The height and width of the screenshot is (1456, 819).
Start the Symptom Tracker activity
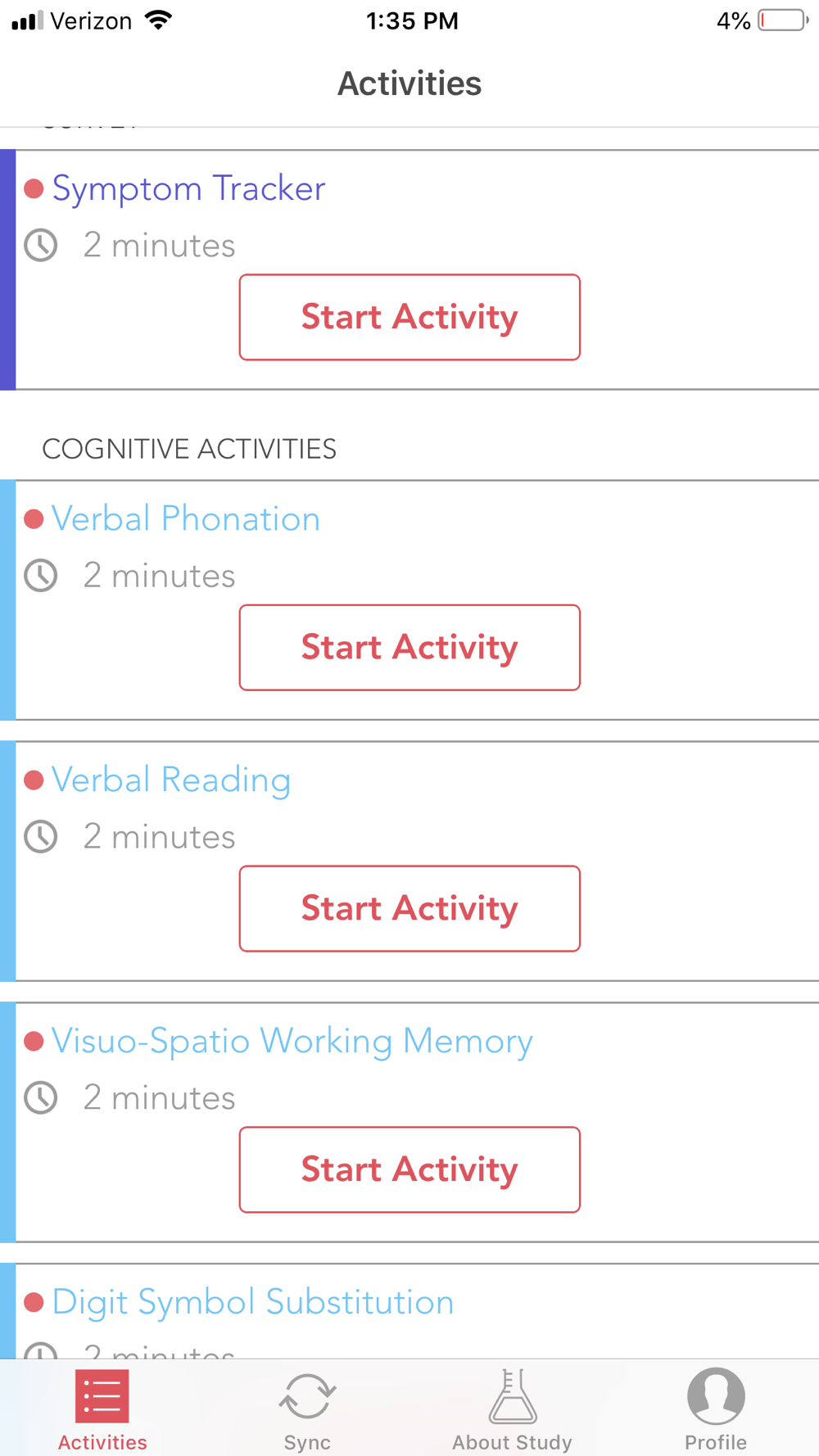click(409, 317)
